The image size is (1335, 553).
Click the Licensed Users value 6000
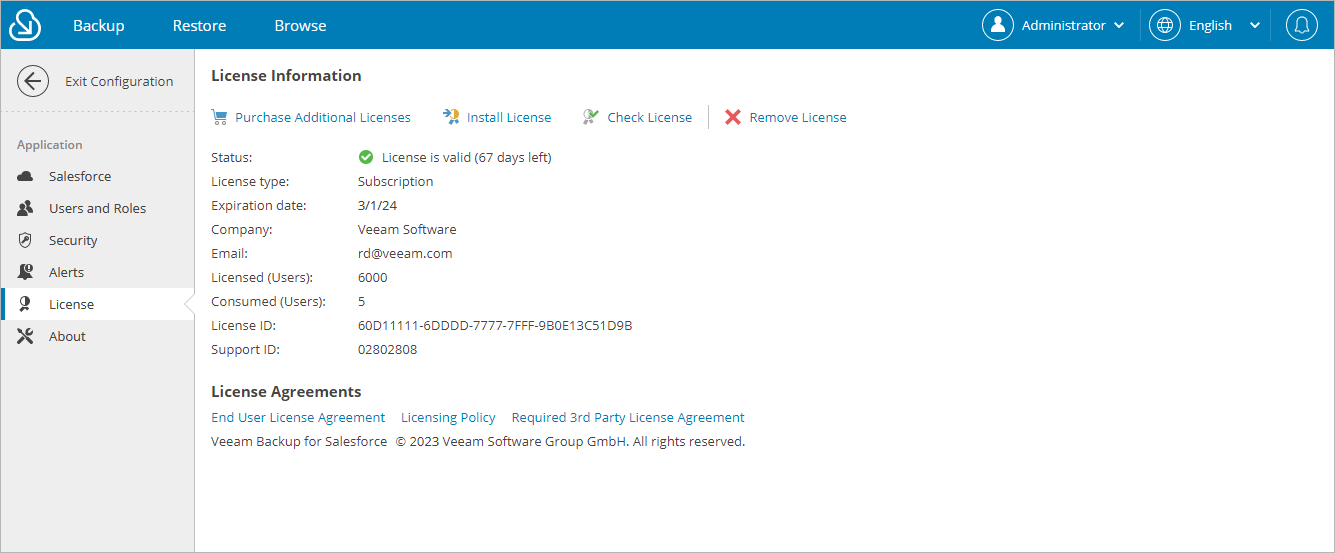373,277
